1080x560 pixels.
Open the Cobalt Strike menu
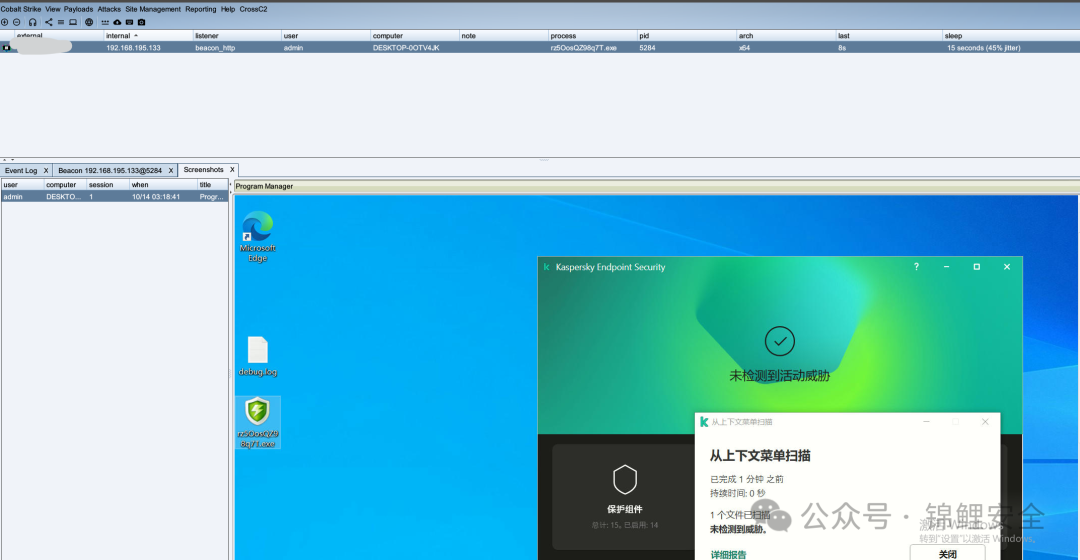click(21, 9)
